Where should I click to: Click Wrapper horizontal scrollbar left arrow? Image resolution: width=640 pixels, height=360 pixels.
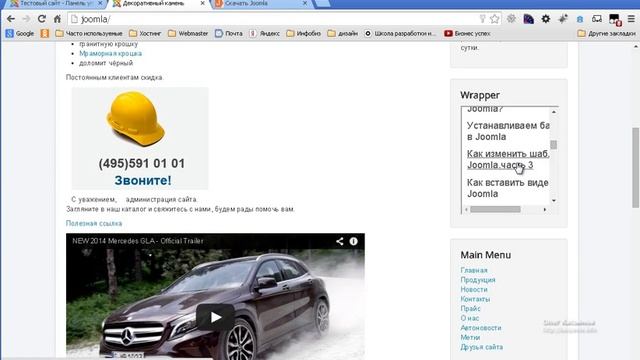point(467,209)
